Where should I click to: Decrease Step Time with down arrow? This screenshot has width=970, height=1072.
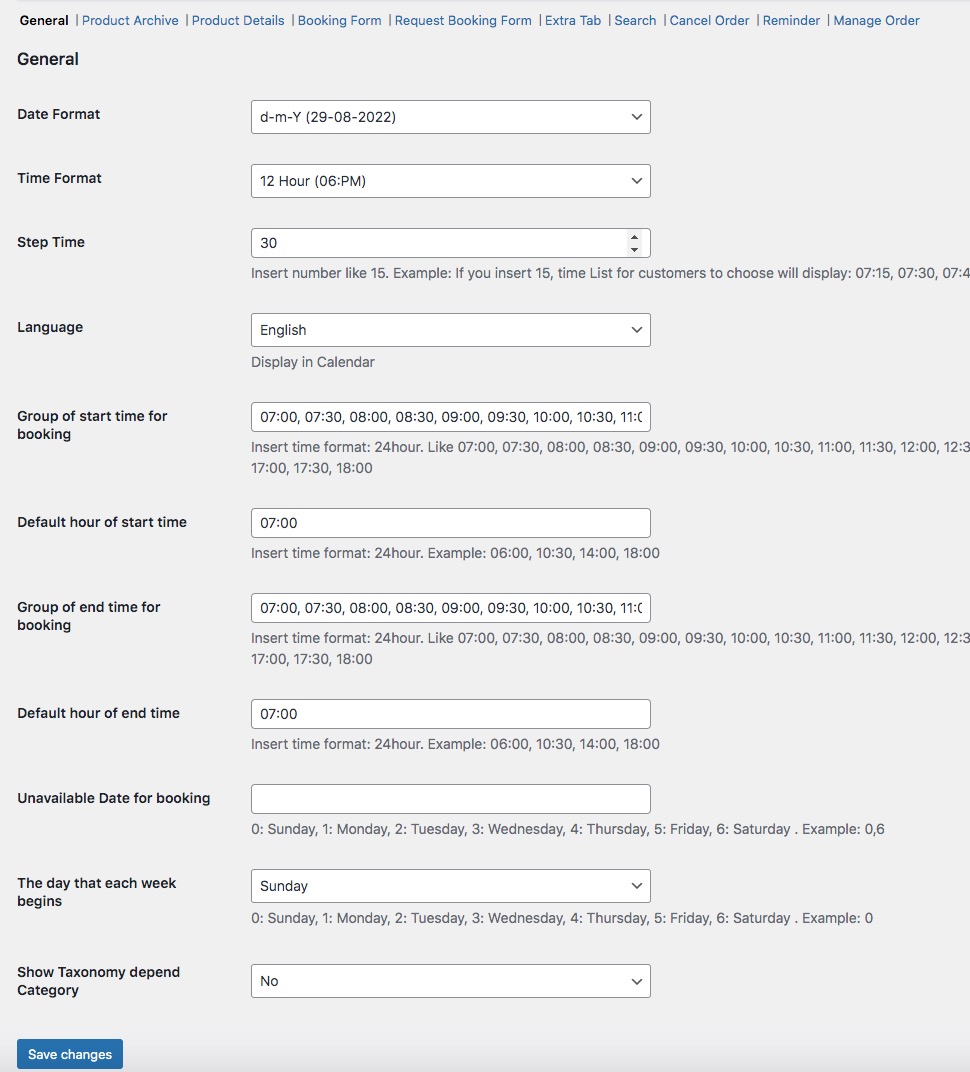tap(634, 249)
